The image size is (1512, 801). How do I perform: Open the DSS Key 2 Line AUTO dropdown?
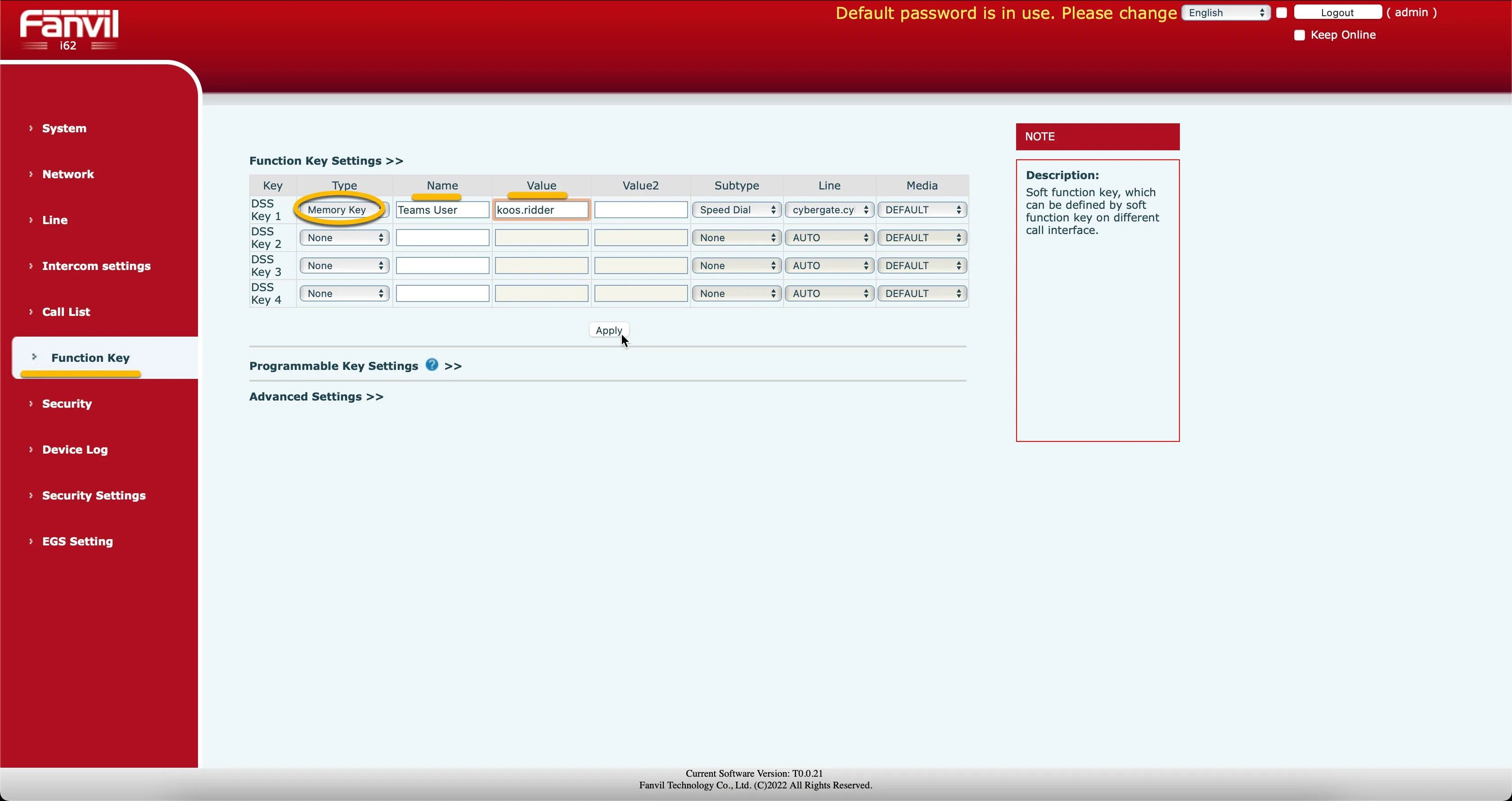(829, 238)
